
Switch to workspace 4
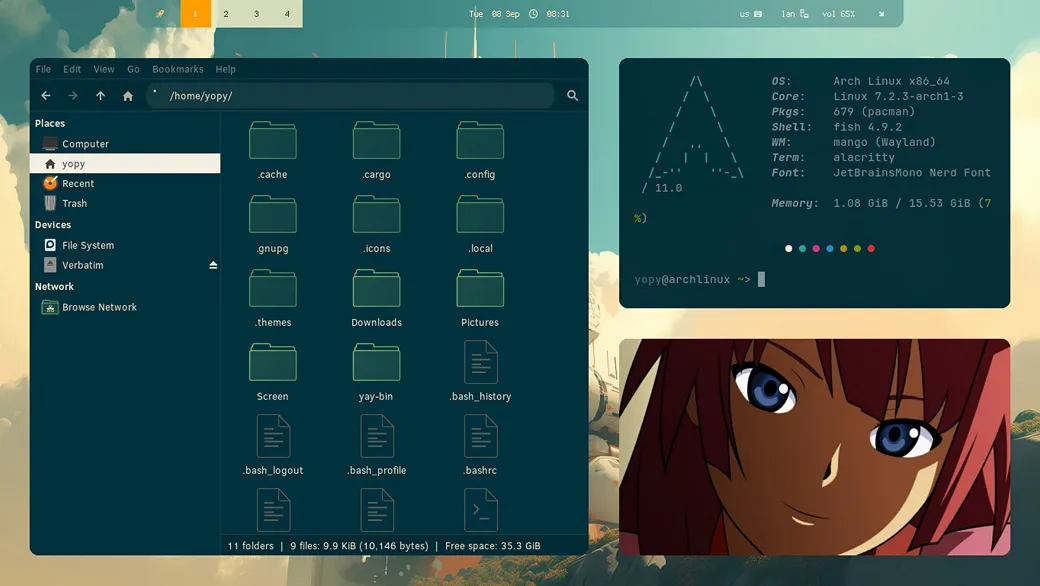tap(287, 14)
